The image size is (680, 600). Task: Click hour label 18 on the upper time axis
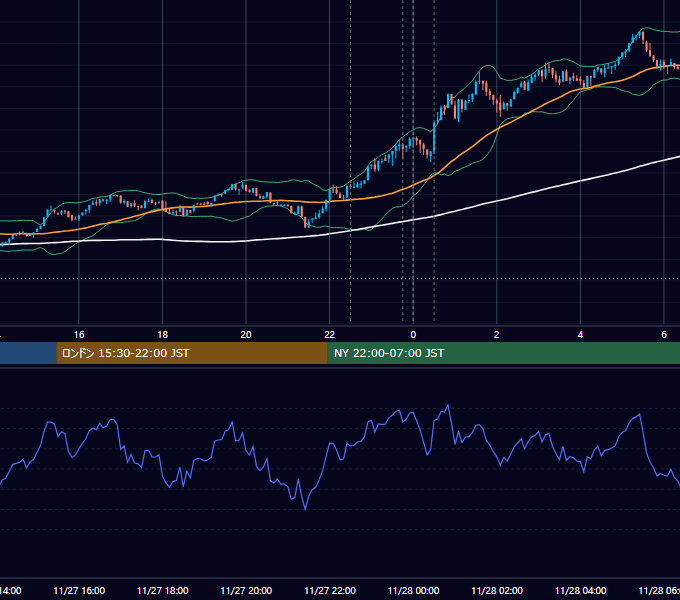coord(163,335)
